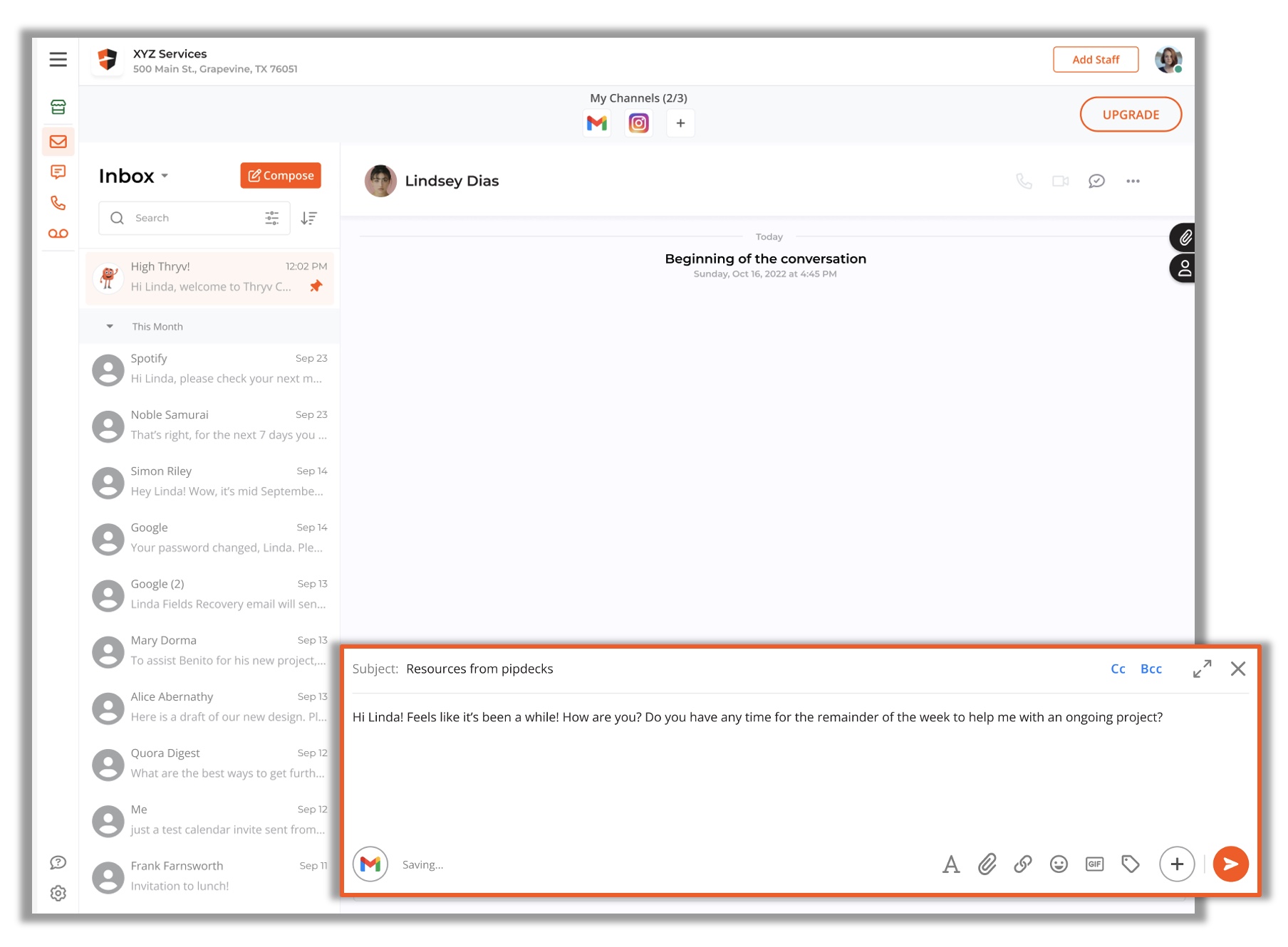1288x947 pixels.
Task: Open the team chat icon in sidebar
Action: [x=58, y=172]
